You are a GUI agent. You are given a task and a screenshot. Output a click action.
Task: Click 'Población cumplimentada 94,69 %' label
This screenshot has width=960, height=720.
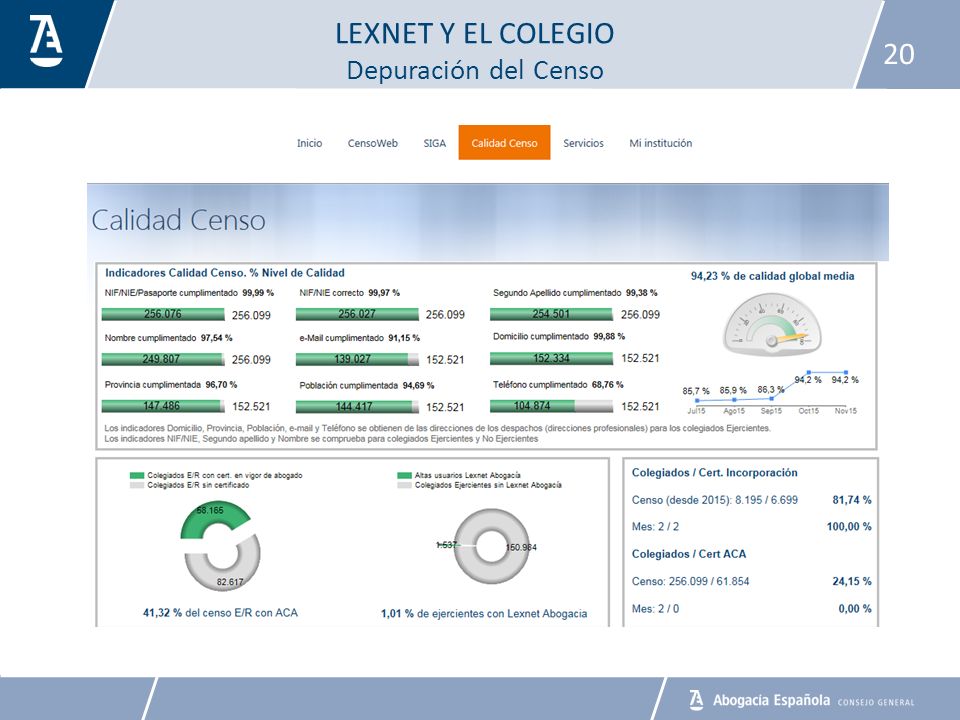coord(367,386)
